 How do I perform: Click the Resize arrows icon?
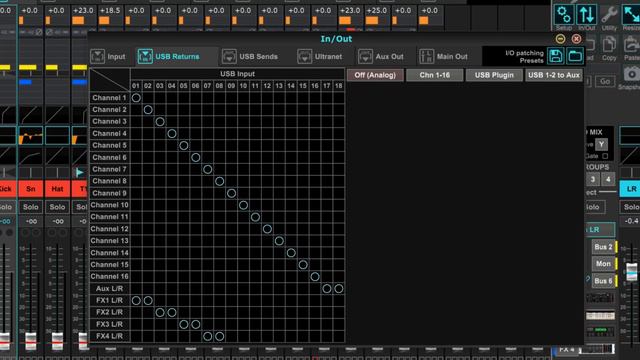point(631,15)
